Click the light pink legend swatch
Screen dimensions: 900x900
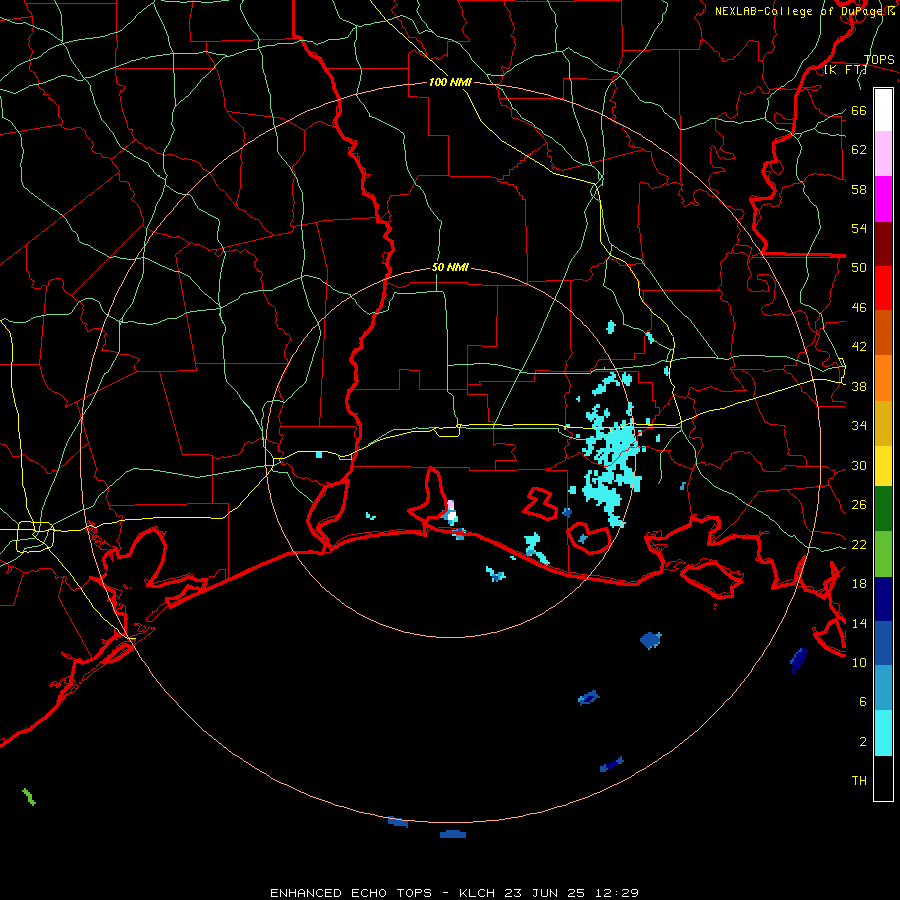(x=883, y=154)
